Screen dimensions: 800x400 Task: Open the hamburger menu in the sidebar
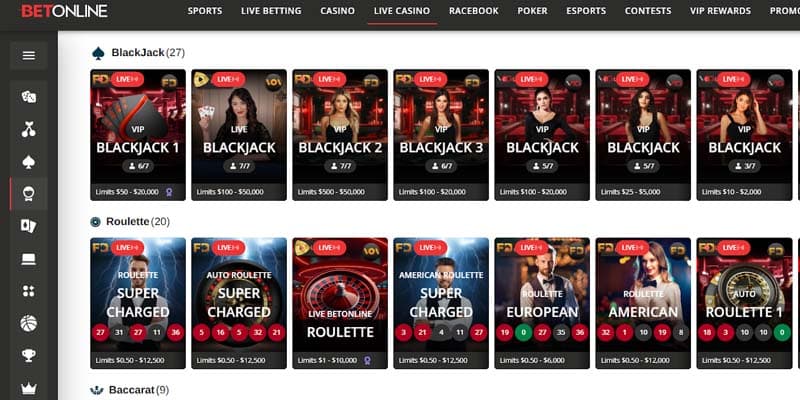(x=29, y=56)
